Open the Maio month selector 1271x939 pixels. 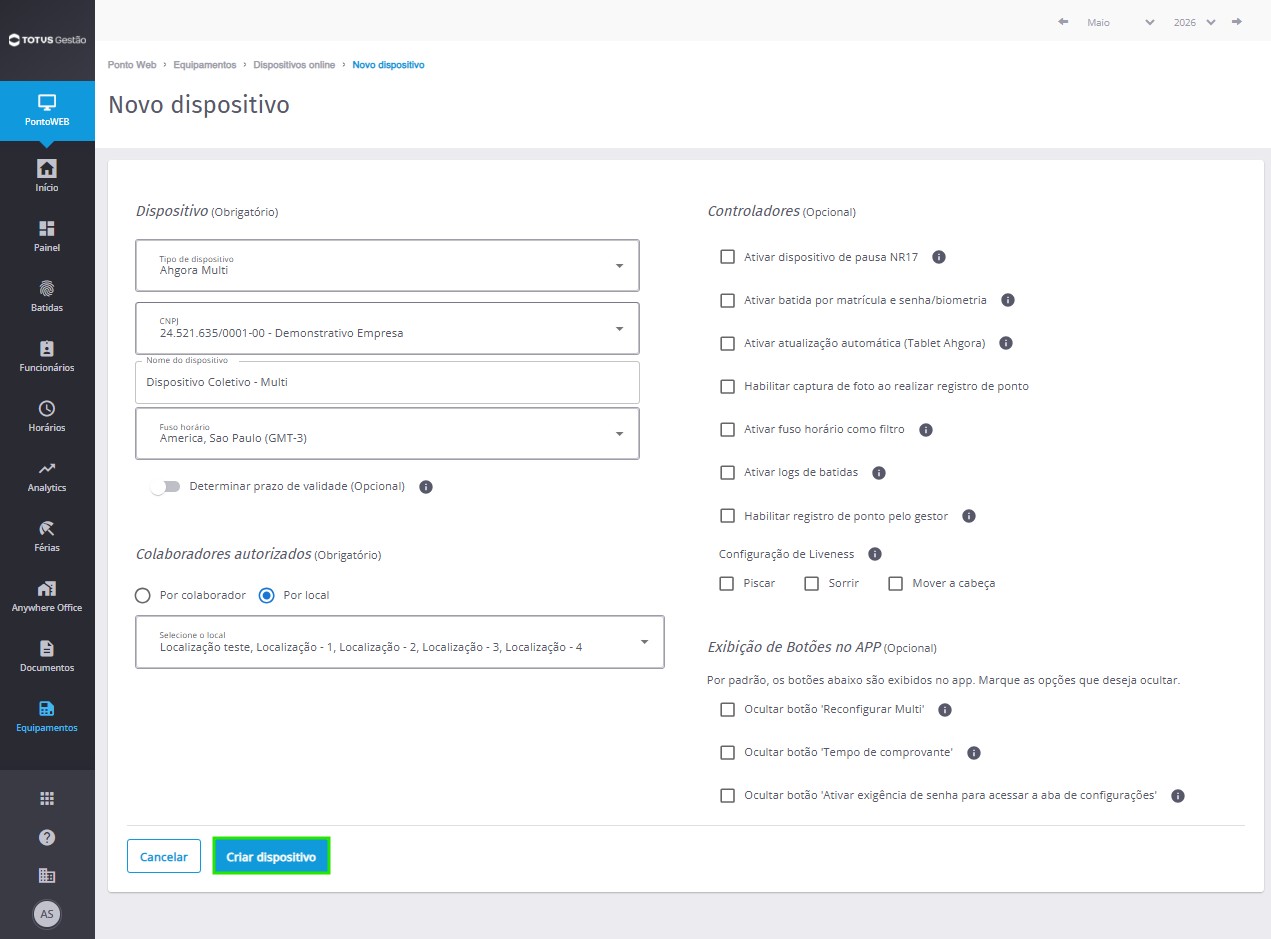[x=1120, y=22]
